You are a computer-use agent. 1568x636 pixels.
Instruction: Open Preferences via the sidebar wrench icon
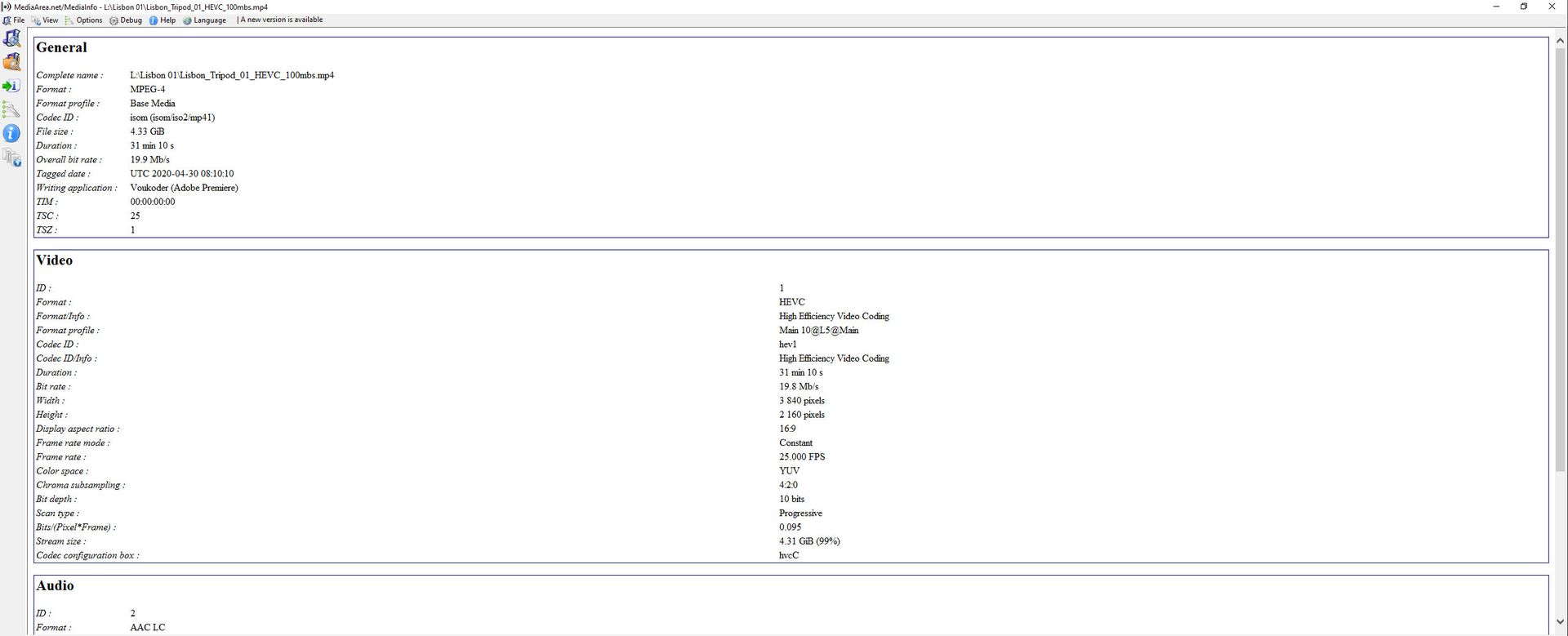[x=11, y=109]
